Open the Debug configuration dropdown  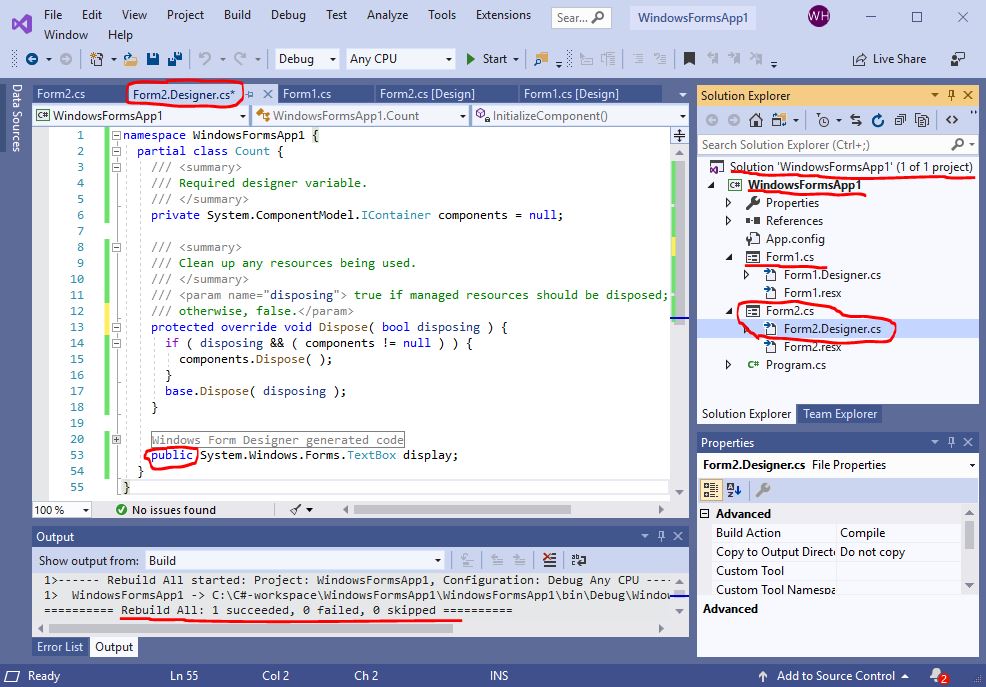[x=306, y=59]
